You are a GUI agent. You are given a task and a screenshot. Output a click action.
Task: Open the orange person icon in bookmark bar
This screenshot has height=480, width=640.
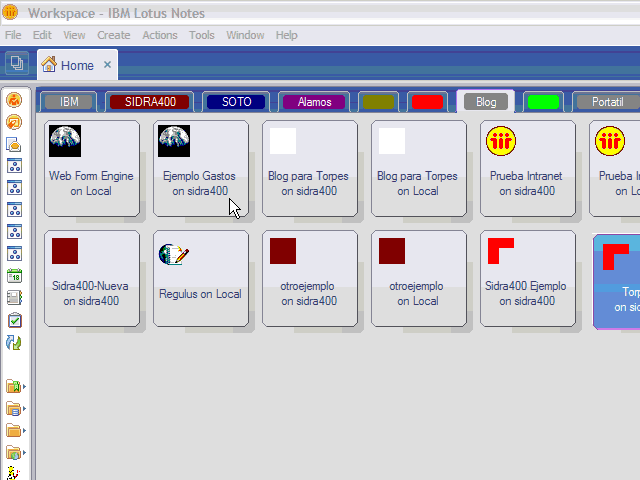[x=14, y=100]
